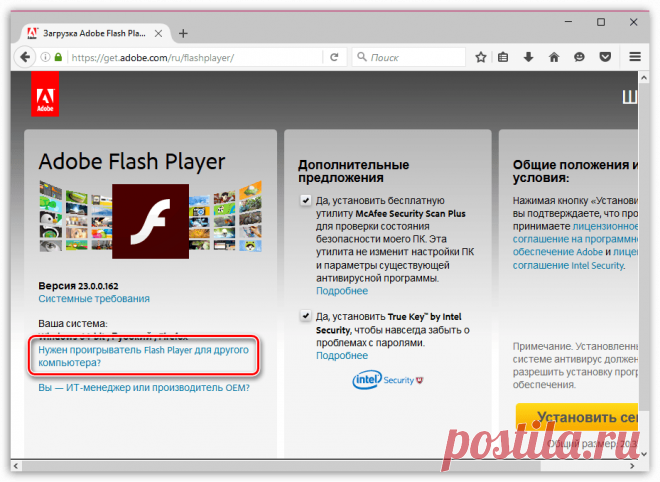
Task: Open a new tab with plus button
Action: tap(183, 33)
